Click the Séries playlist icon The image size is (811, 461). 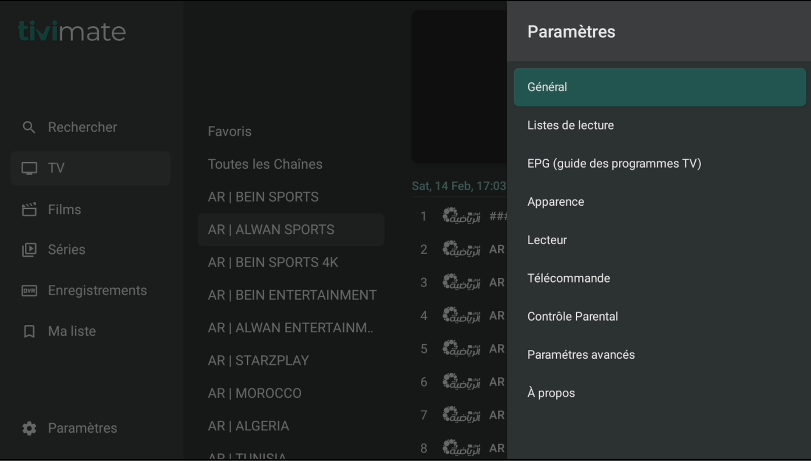pos(29,250)
